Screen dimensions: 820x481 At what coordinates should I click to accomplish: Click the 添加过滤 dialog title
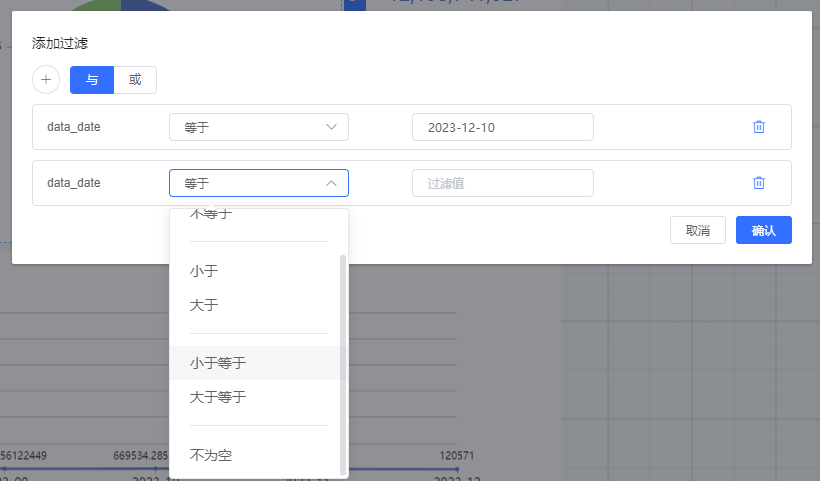tap(60, 43)
